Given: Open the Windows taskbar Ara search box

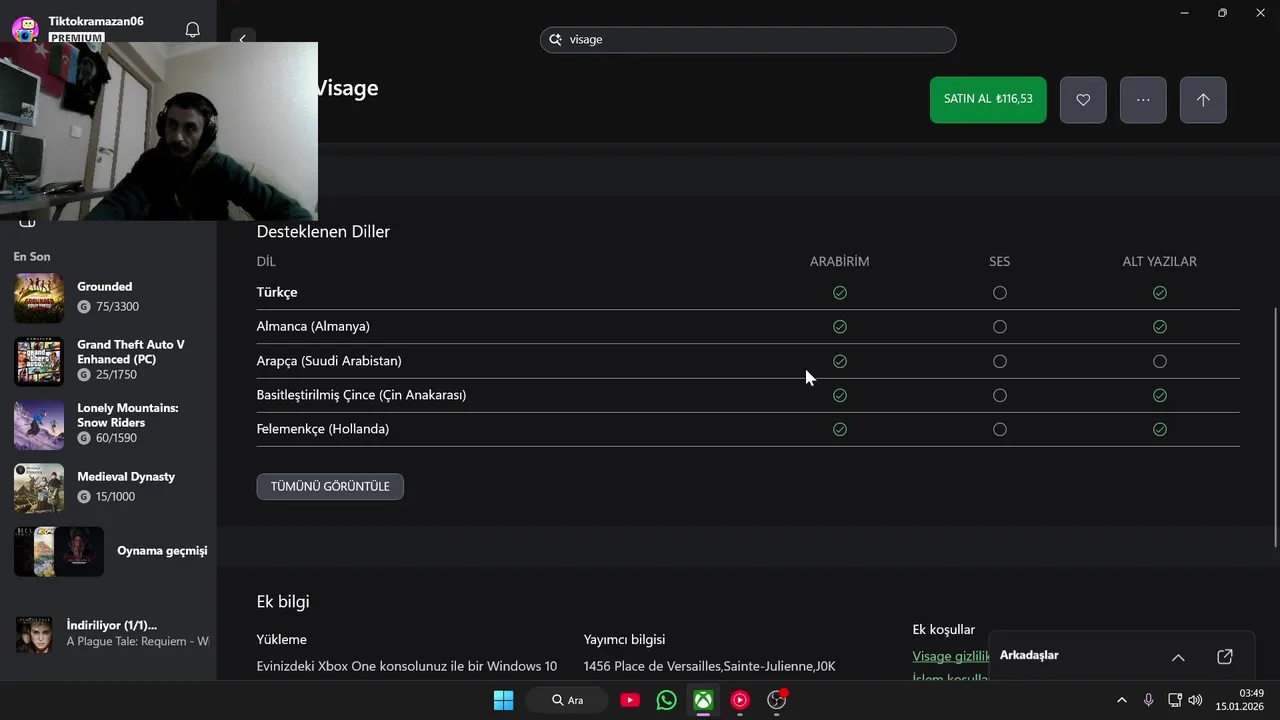Looking at the screenshot, I should [x=567, y=700].
